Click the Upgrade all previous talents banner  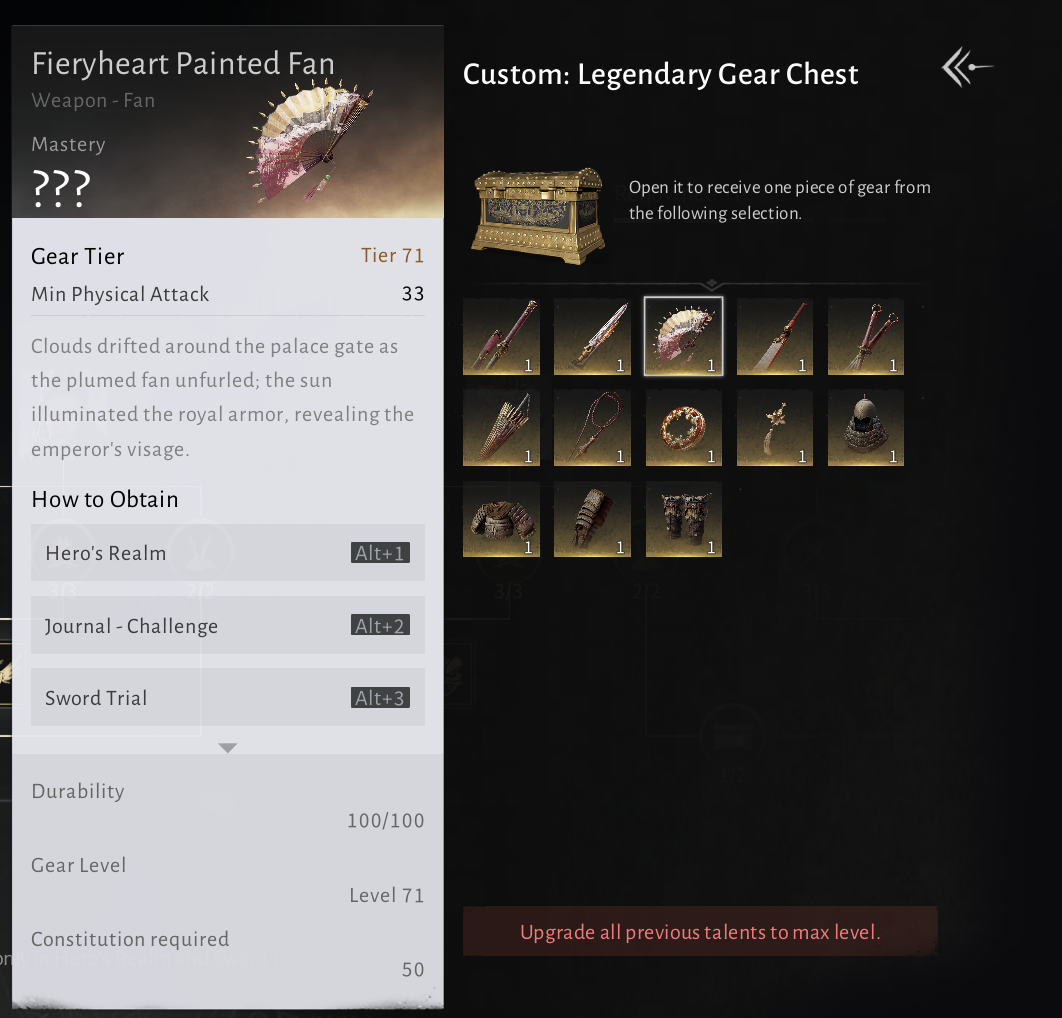coord(700,932)
